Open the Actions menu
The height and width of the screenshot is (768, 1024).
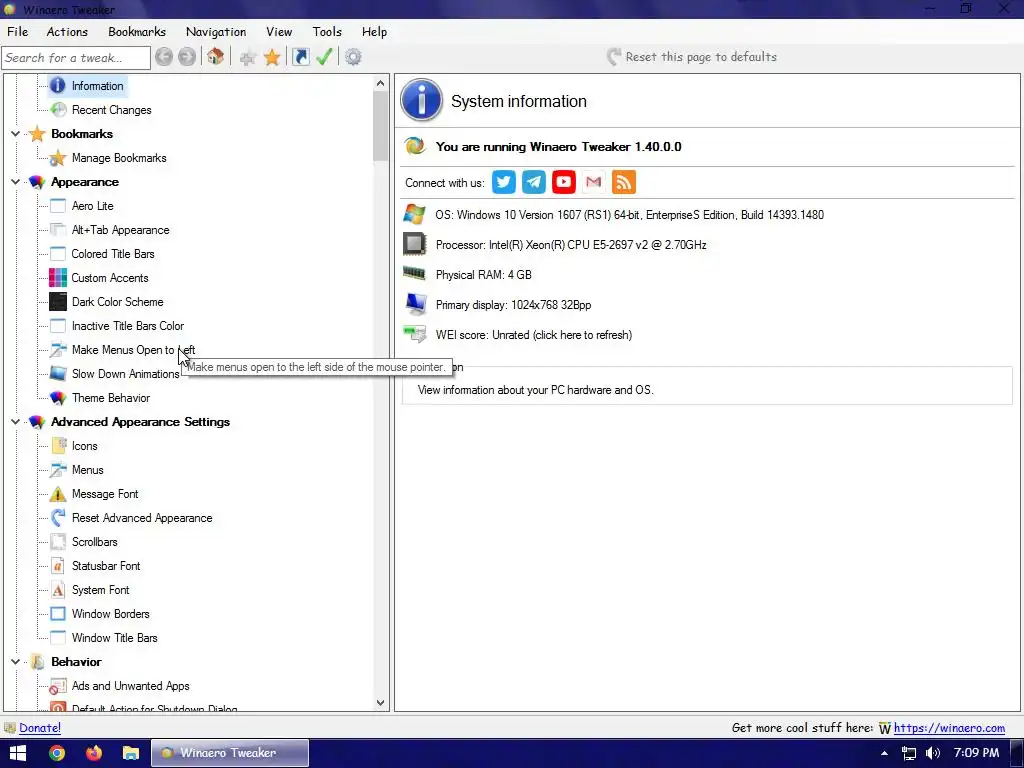coord(67,31)
